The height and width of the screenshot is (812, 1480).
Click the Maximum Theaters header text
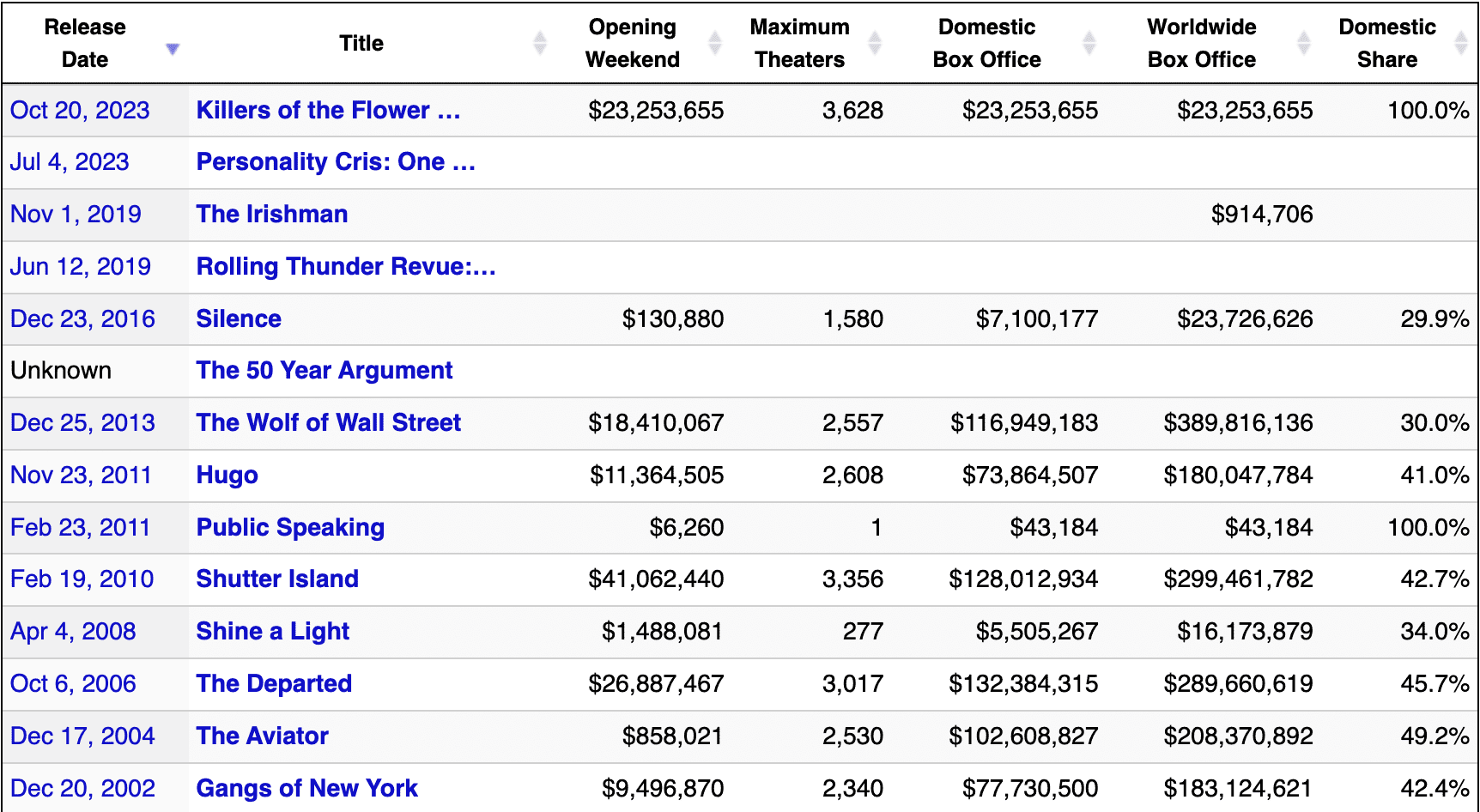click(800, 43)
